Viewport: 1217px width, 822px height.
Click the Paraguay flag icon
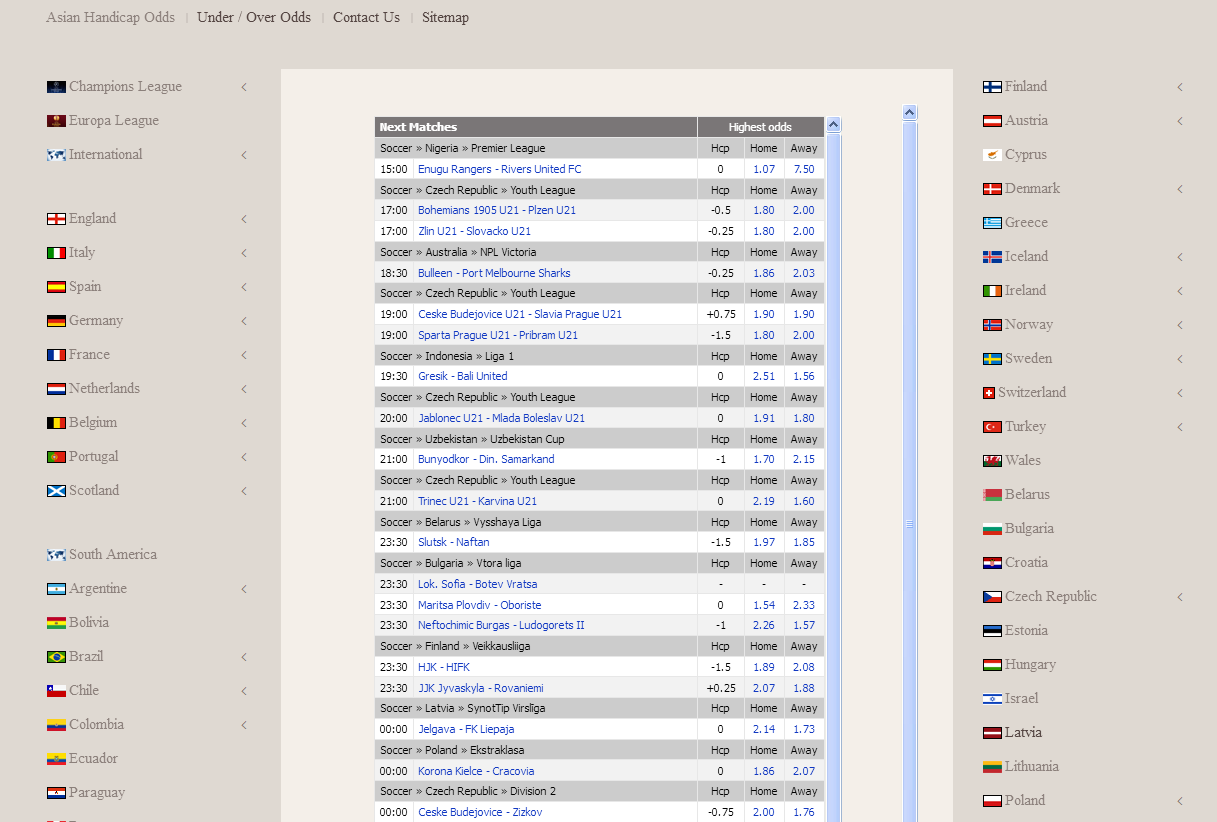[x=56, y=793]
